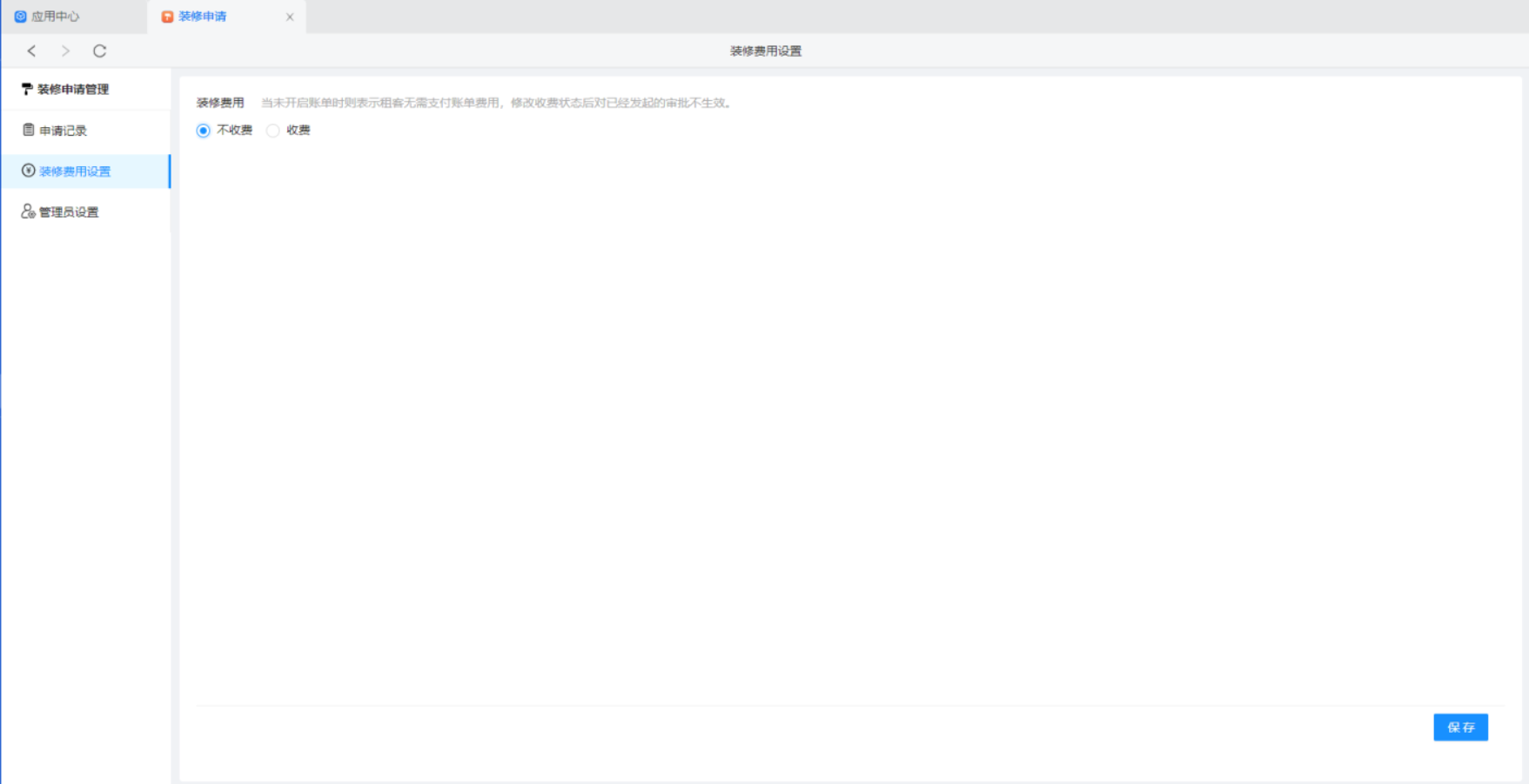The height and width of the screenshot is (784, 1529).
Task: Close the 装修申请 tab
Action: tap(290, 17)
